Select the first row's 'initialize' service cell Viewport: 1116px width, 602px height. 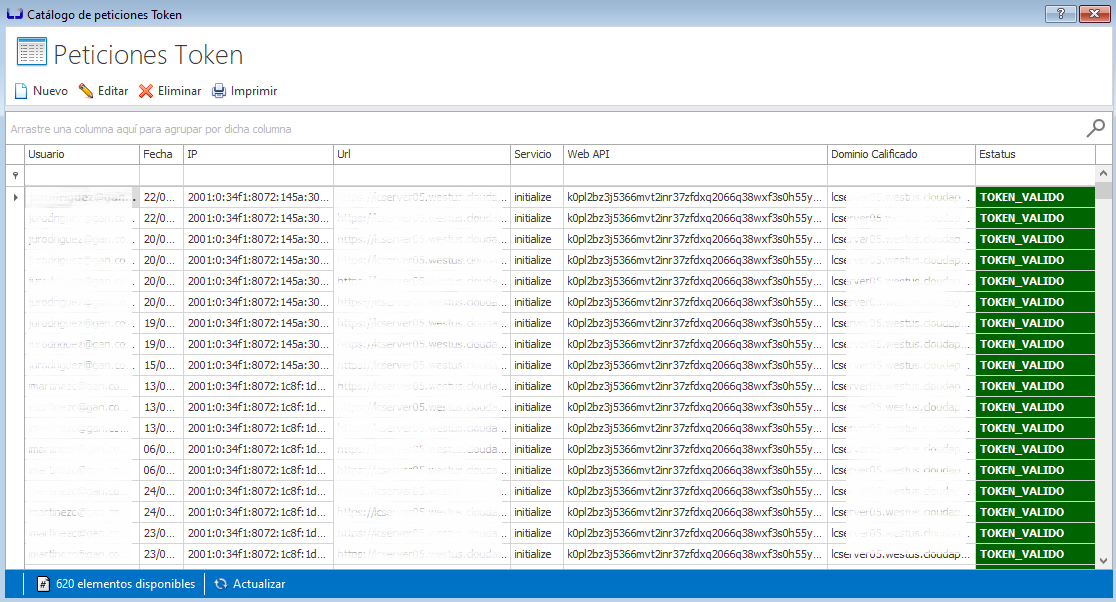[x=537, y=197]
